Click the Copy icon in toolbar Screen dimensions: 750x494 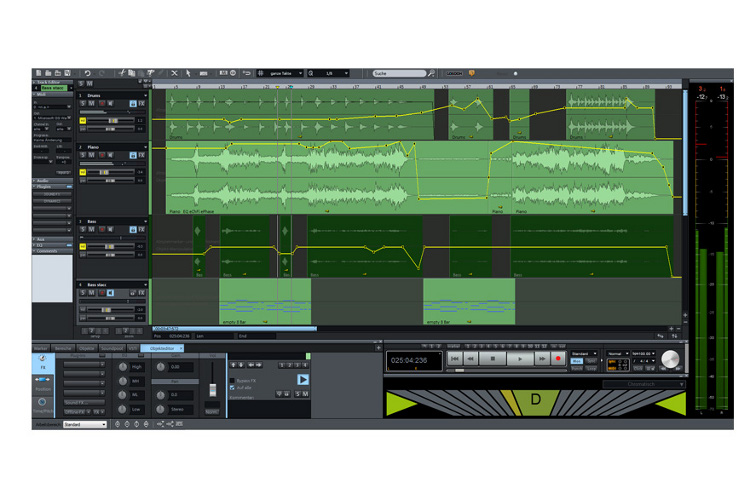click(132, 73)
